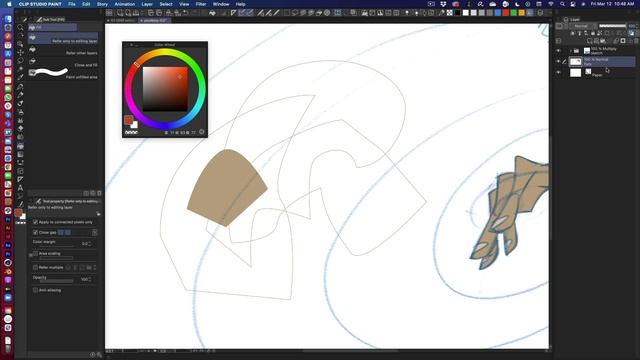Select the Gradient tool
This screenshot has width=640, height=360.
pyautogui.click(x=20, y=154)
